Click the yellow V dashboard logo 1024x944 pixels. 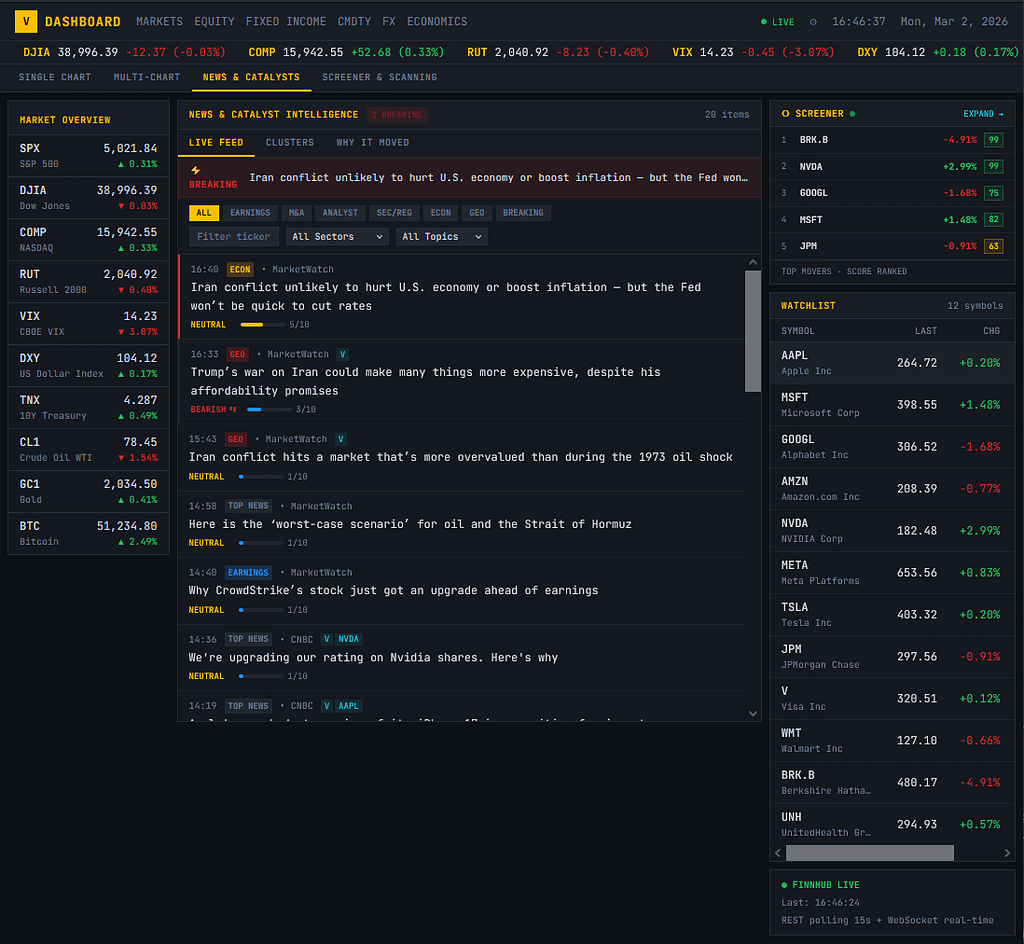pos(27,21)
